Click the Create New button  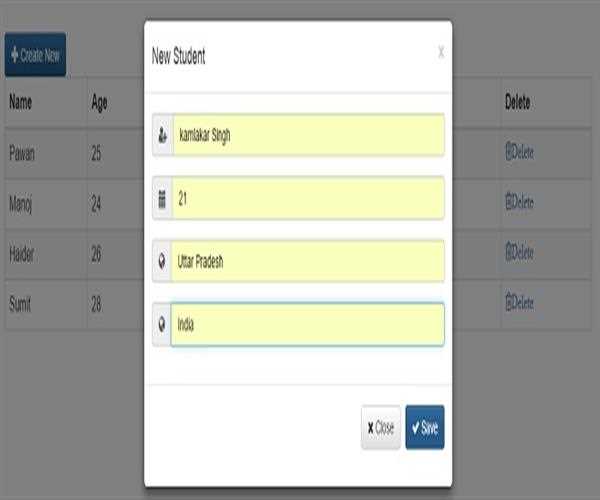35,55
